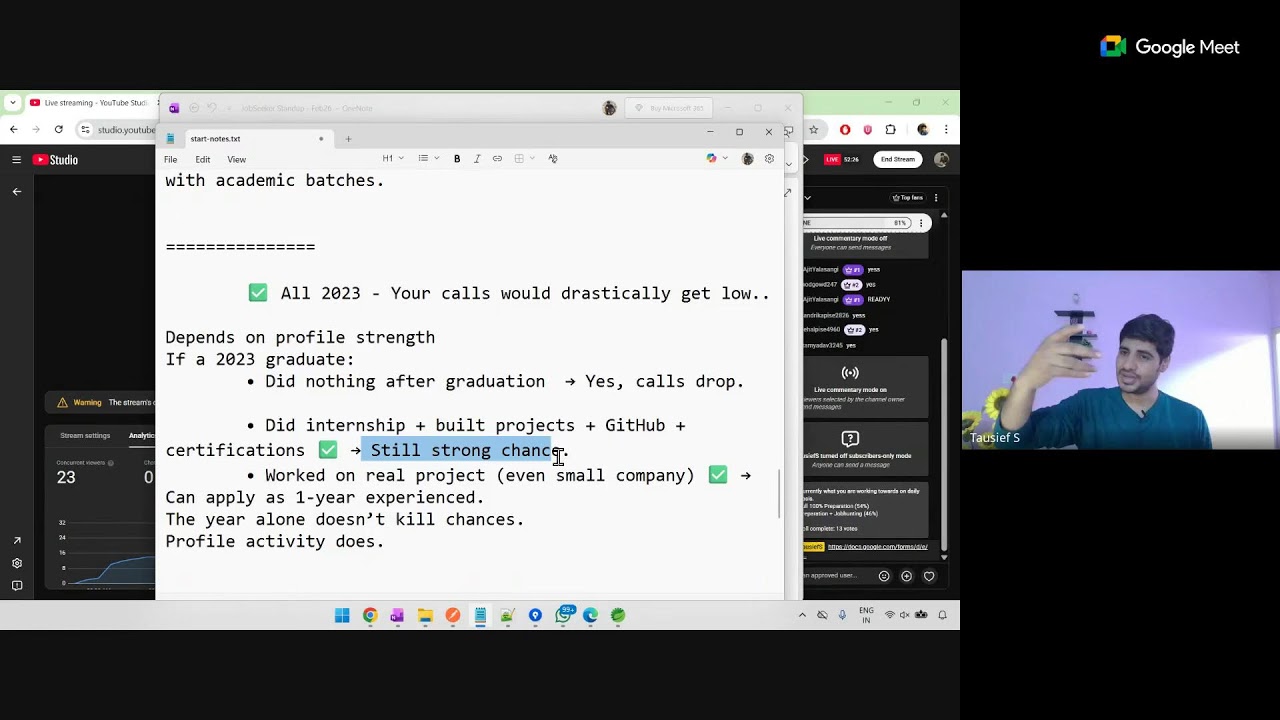
Task: Open Chrome tab search dropdown arrow
Action: (12, 102)
